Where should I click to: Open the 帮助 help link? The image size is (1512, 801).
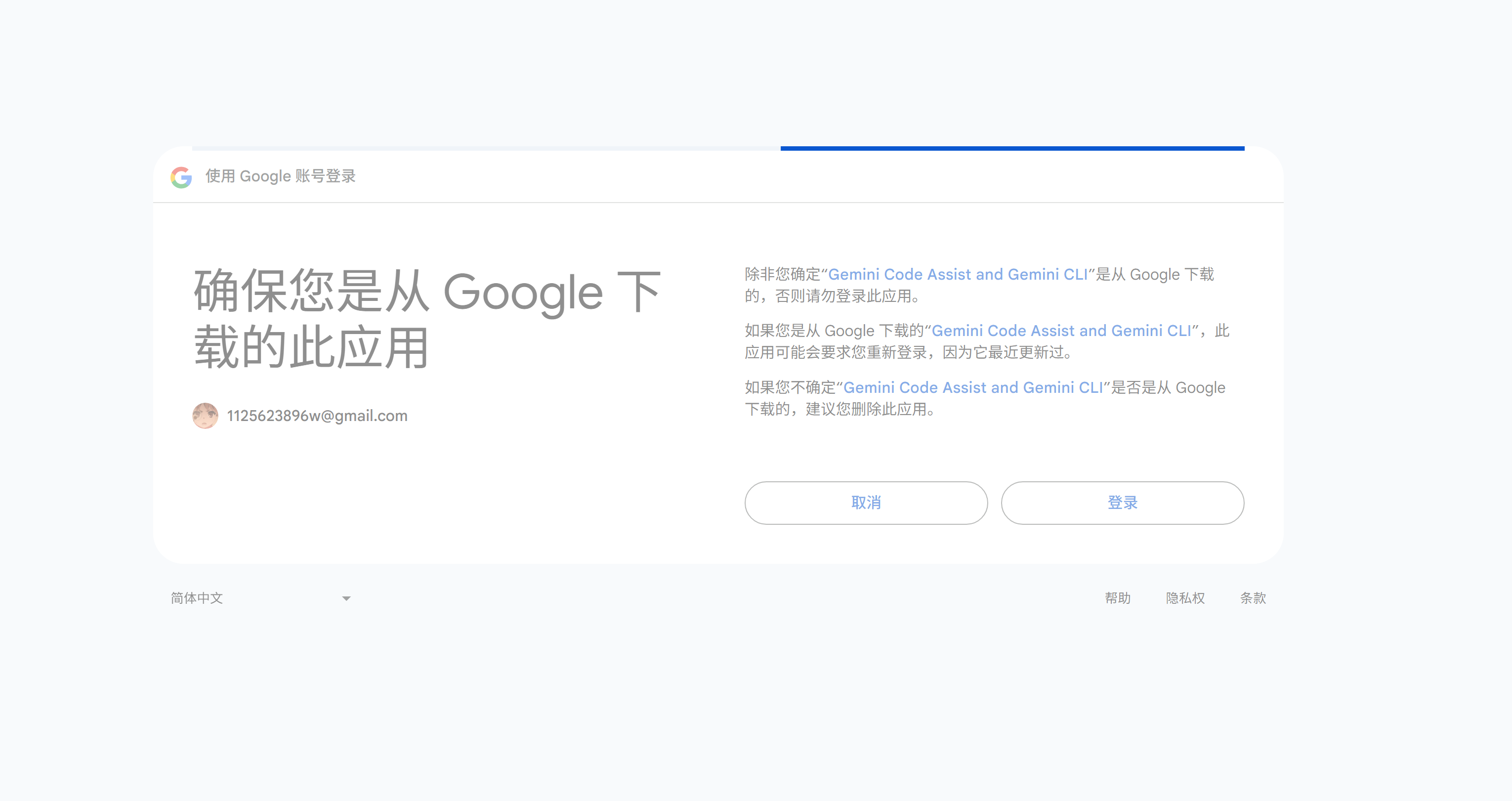point(1118,598)
